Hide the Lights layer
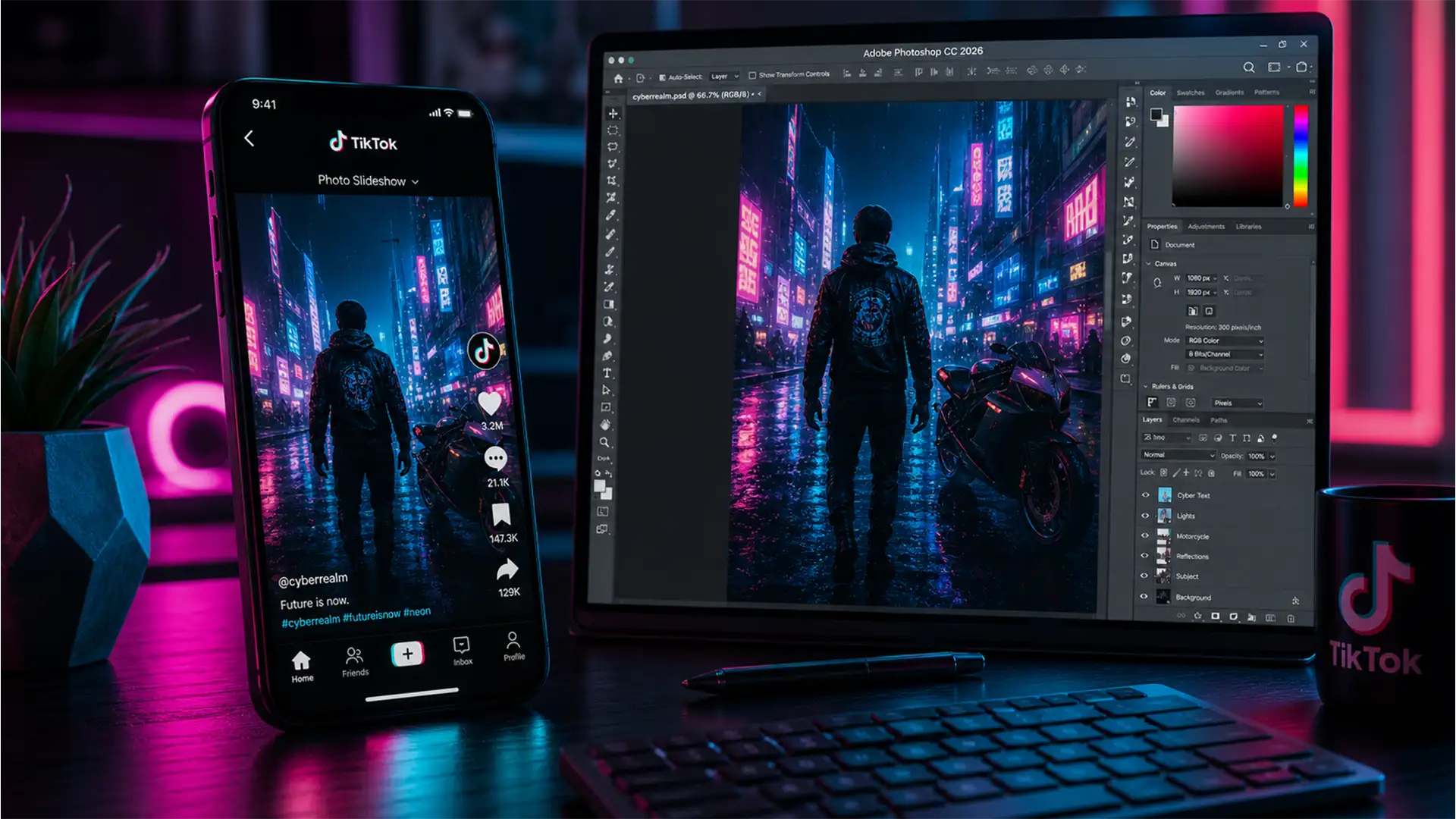The height and width of the screenshot is (819, 1456). (1145, 515)
